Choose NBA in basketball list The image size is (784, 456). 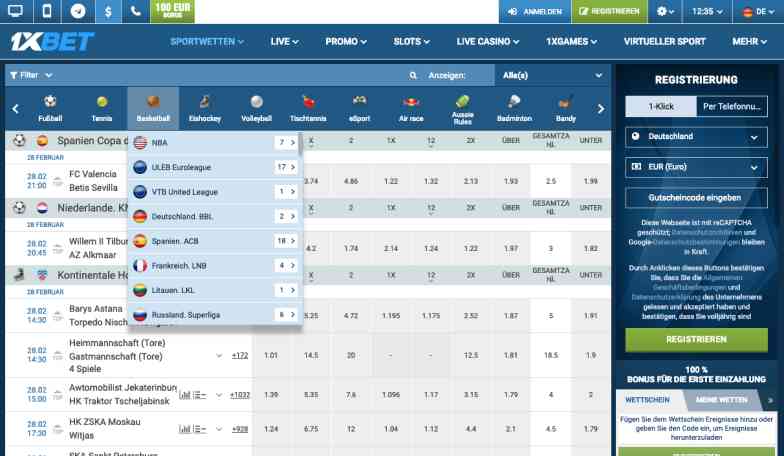tap(215, 142)
